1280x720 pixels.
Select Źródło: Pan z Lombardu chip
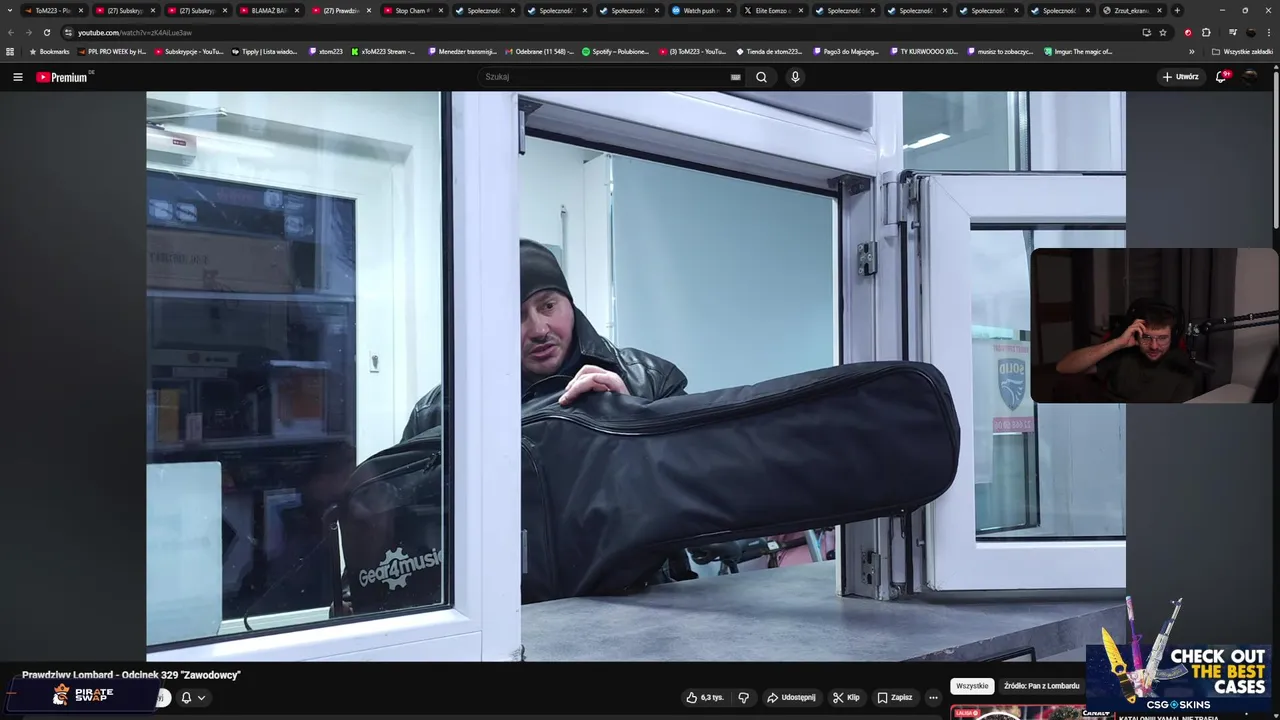point(1041,686)
